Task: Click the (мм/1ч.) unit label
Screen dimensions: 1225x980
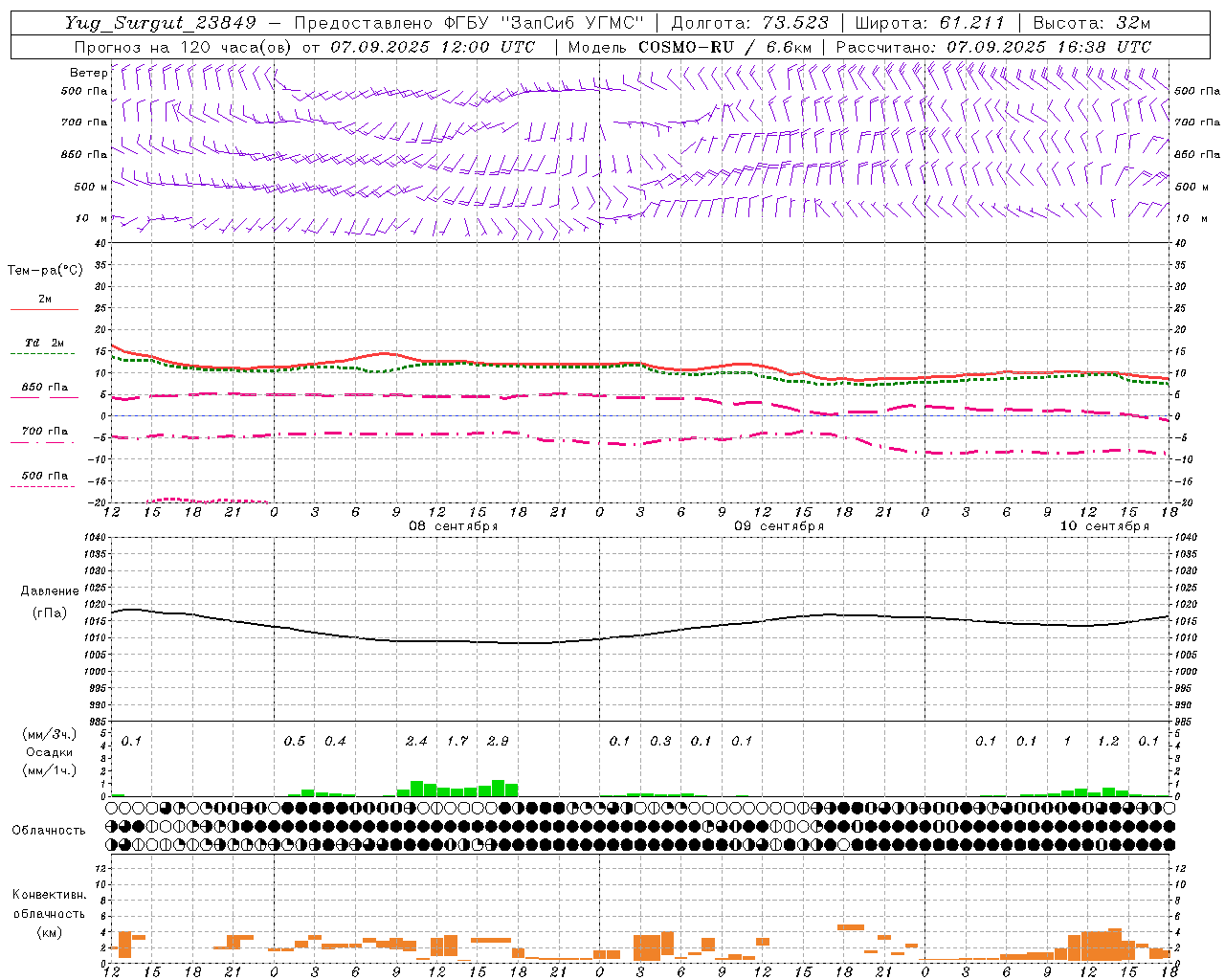Action: (49, 770)
